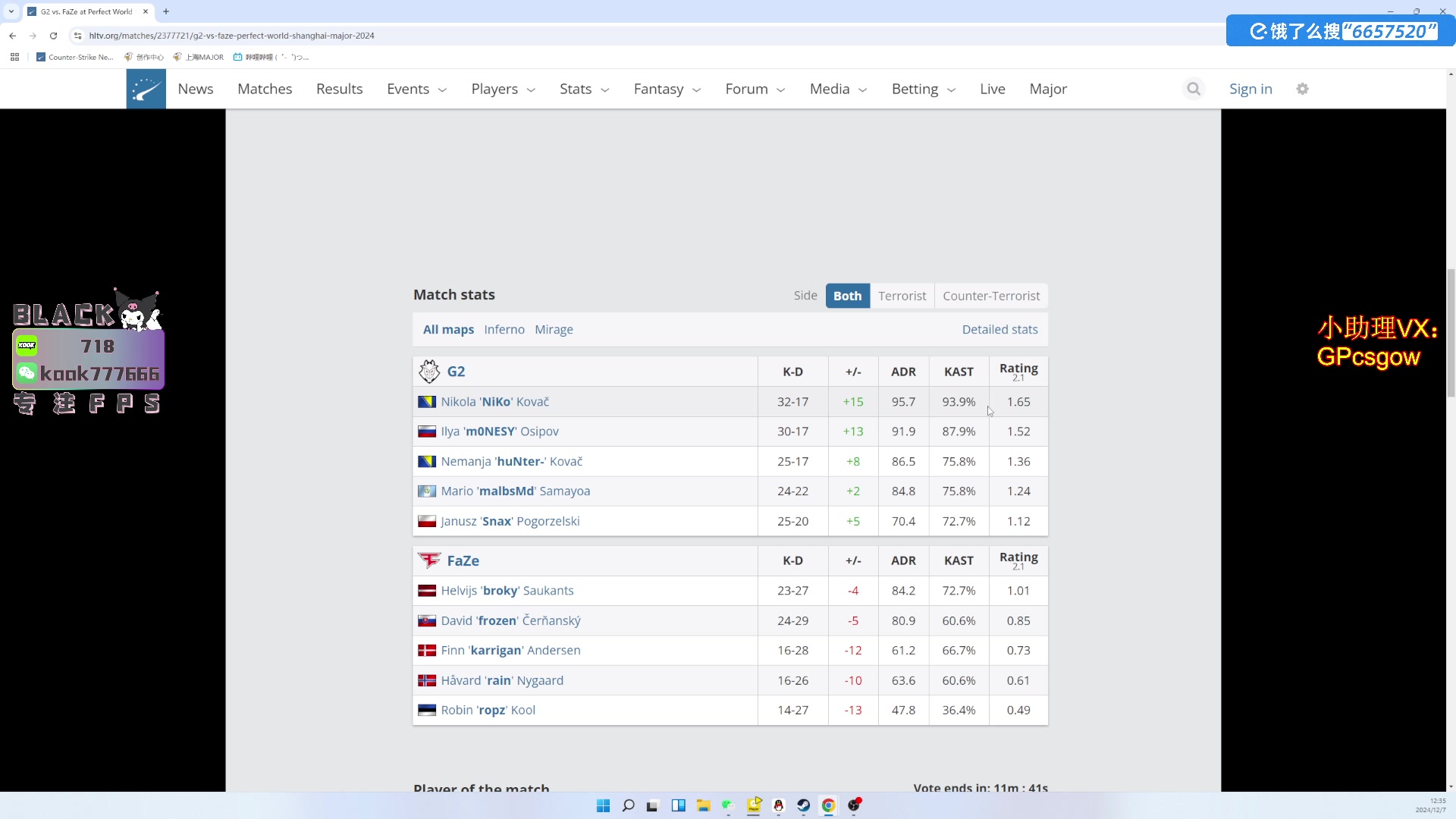Click the Latvian flag beside broky
The image size is (1456, 819).
427,591
